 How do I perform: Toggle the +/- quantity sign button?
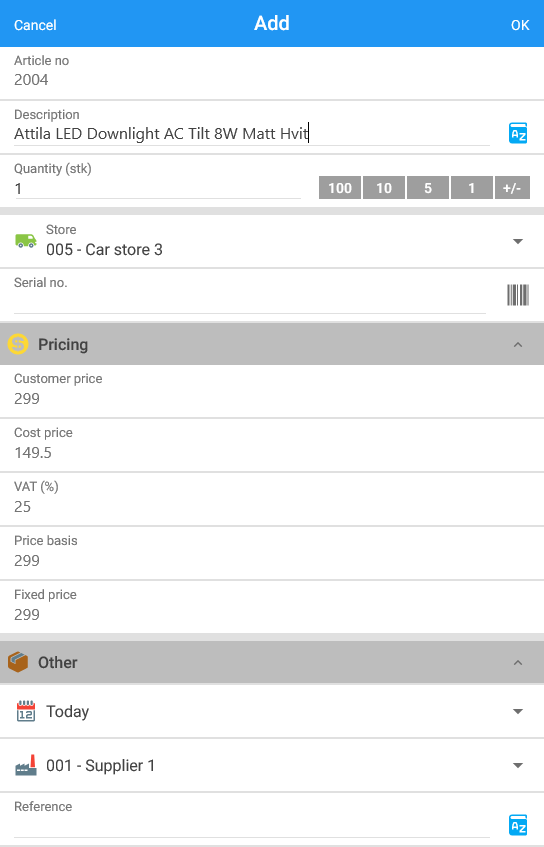pyautogui.click(x=512, y=188)
